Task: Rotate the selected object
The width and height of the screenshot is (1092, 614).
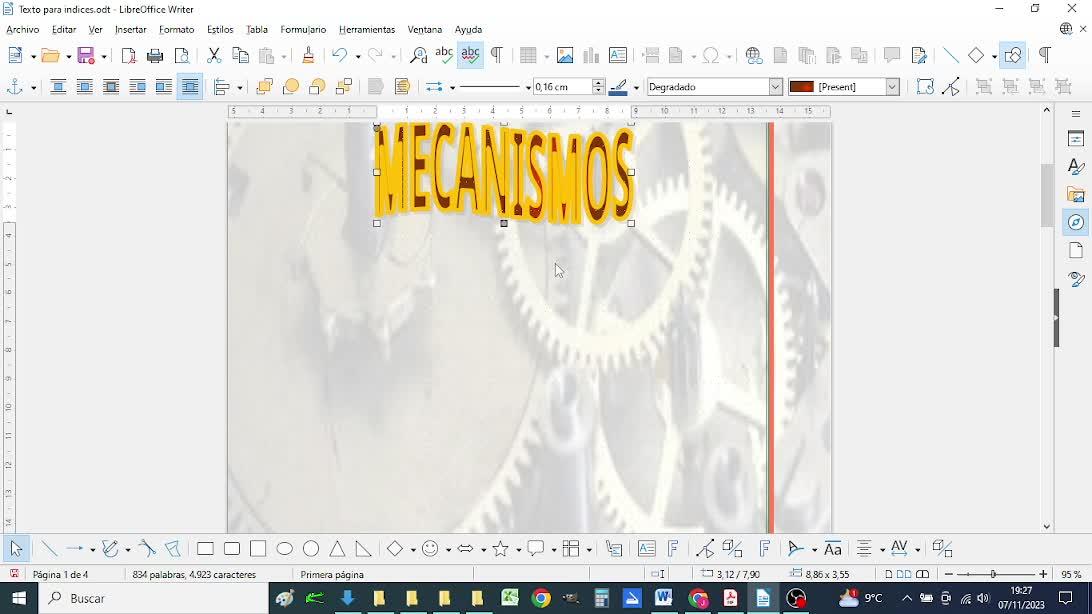Action: coord(925,87)
